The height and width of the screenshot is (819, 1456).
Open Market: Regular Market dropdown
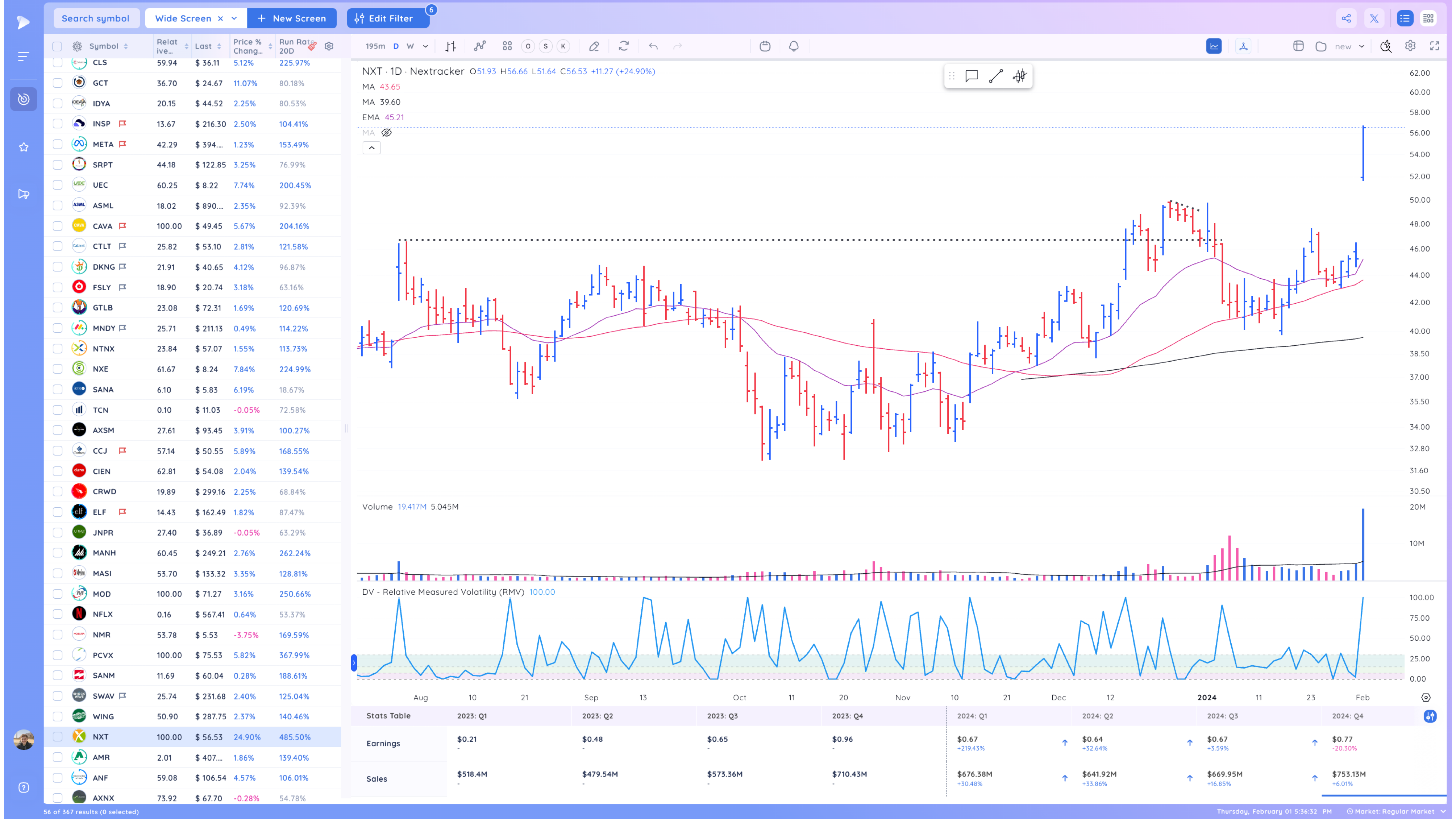pyautogui.click(x=1396, y=812)
